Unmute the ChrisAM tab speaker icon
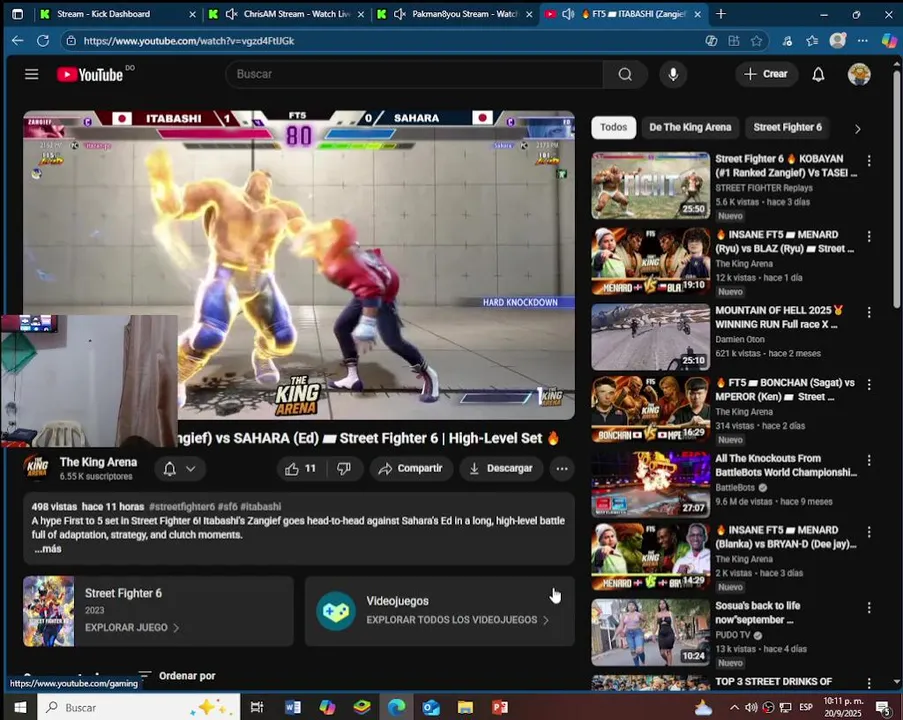This screenshot has height=720, width=903. 232,14
